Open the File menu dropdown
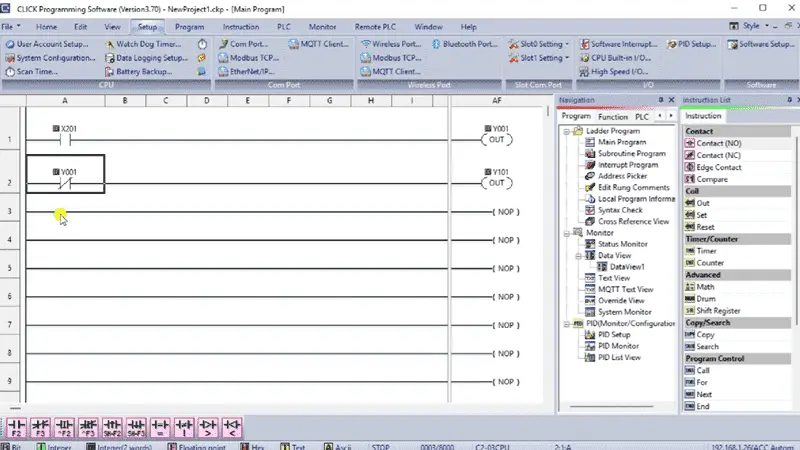 point(11,27)
